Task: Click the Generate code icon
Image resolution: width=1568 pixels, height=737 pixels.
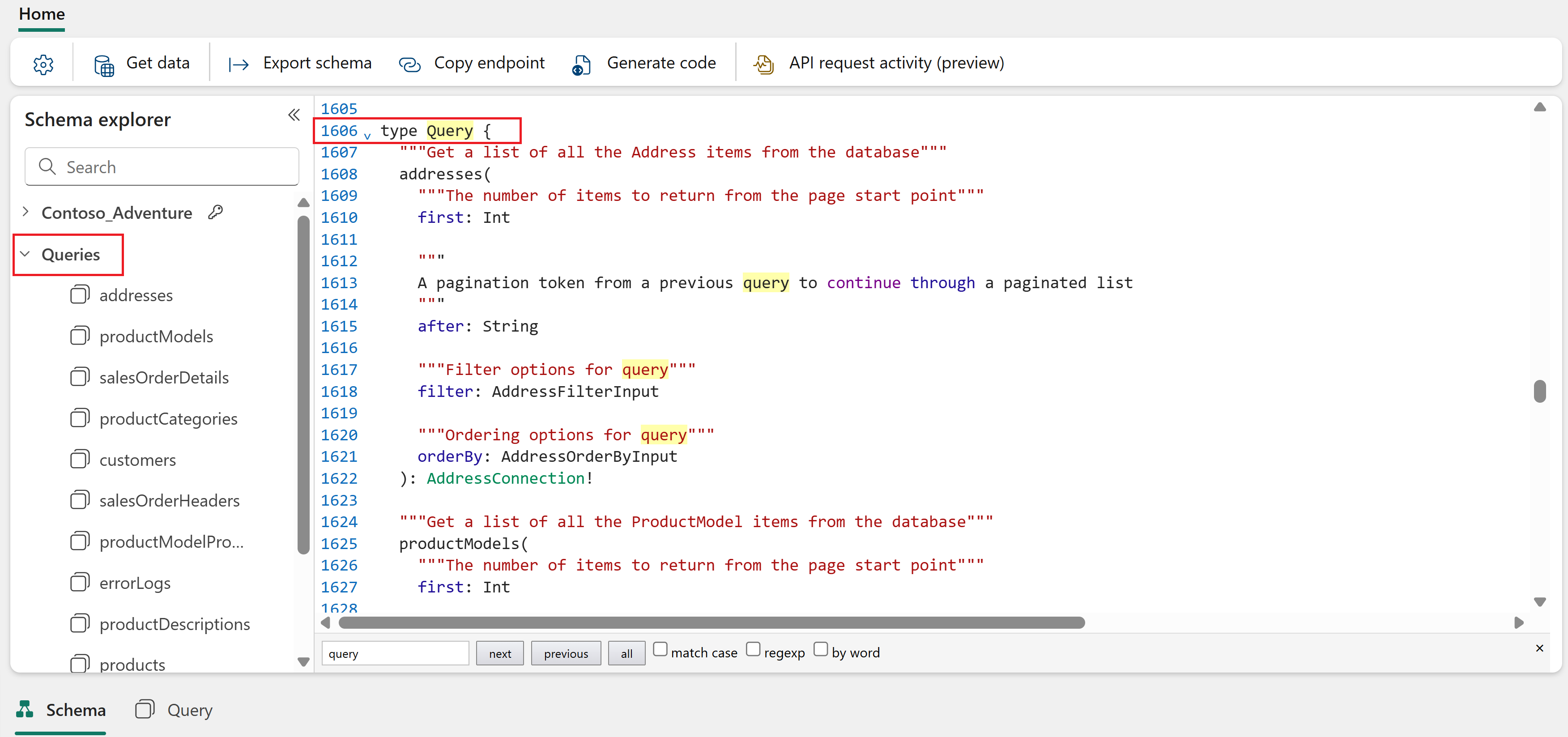Action: pos(581,64)
